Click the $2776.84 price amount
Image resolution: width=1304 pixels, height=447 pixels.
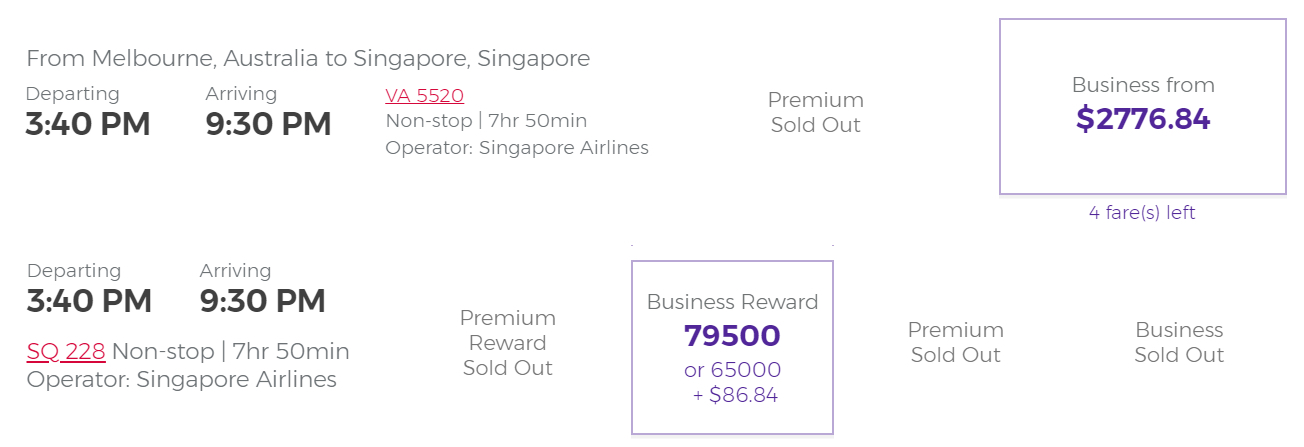(1143, 119)
